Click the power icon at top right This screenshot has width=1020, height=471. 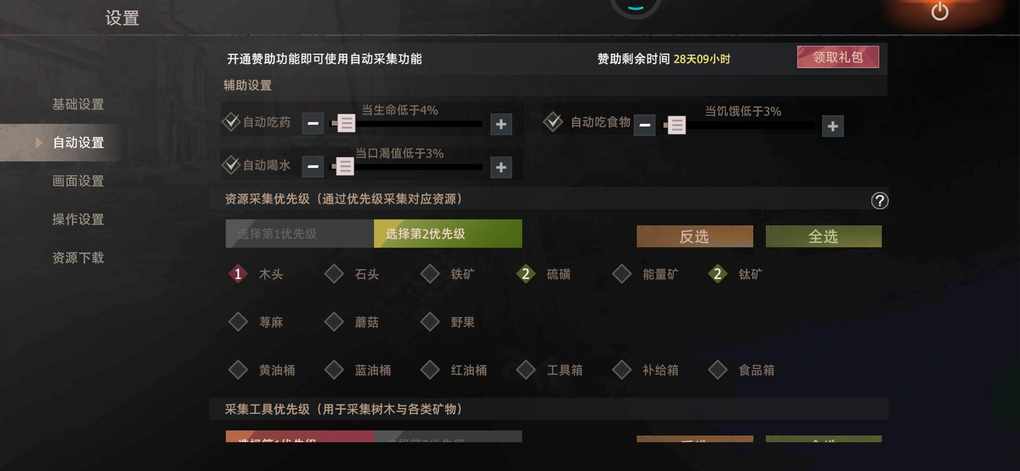(x=939, y=12)
